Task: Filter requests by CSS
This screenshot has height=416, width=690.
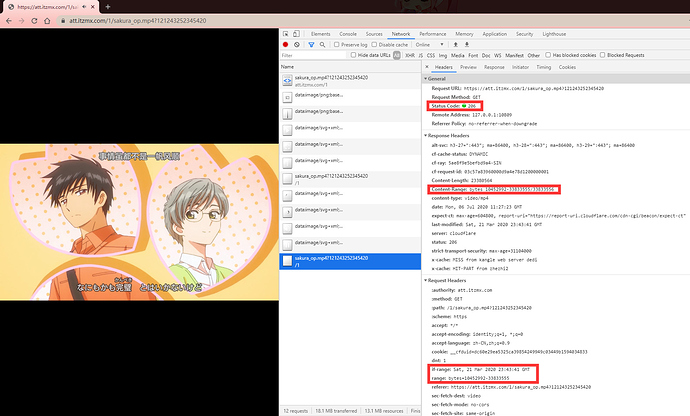Action: coord(431,55)
